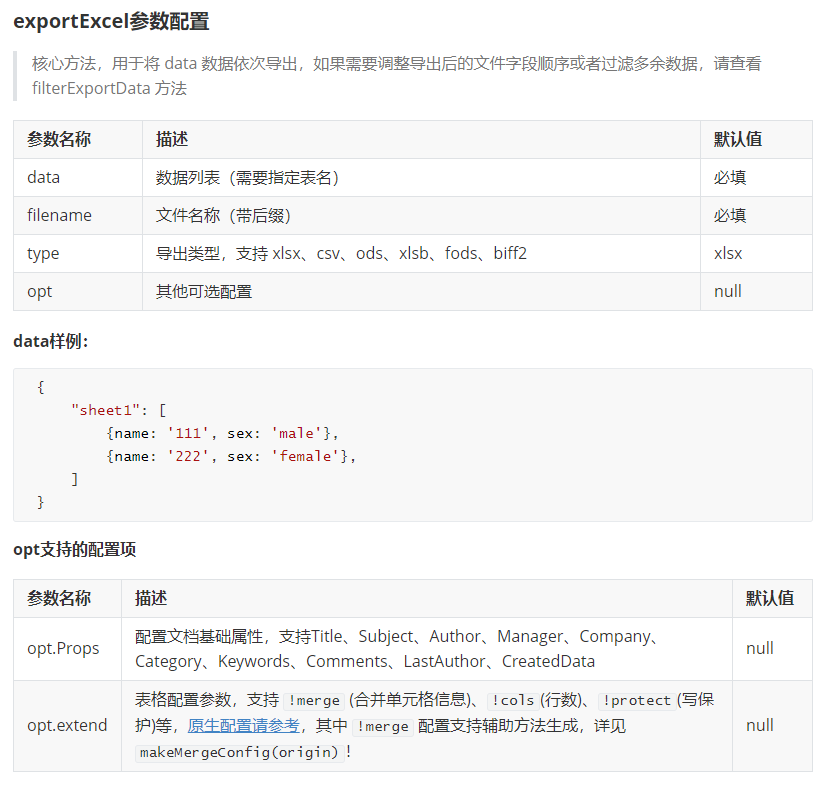Click the 文件名称（带后缀）description cell

pyautogui.click(x=224, y=216)
